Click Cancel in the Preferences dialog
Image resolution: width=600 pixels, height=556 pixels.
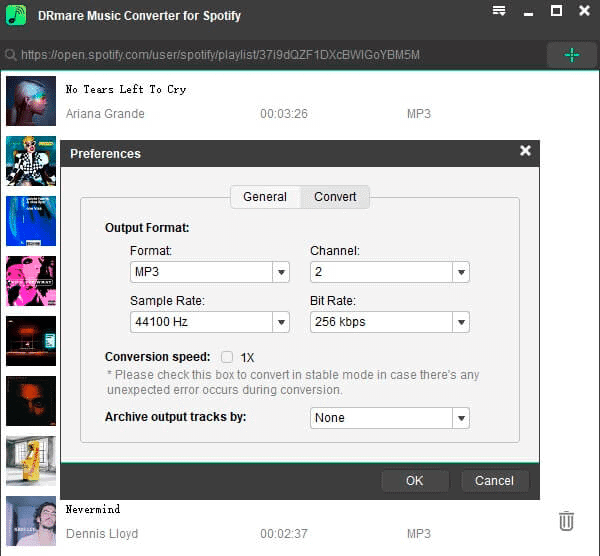click(x=494, y=481)
